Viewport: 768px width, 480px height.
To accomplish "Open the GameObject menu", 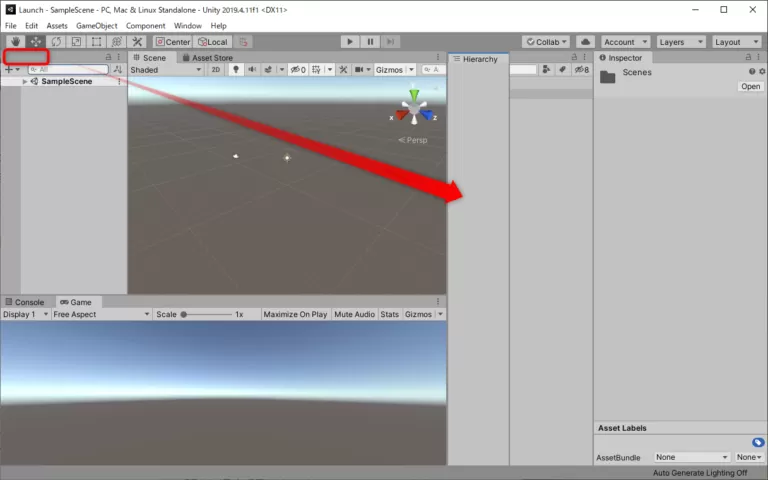I will pyautogui.click(x=97, y=25).
